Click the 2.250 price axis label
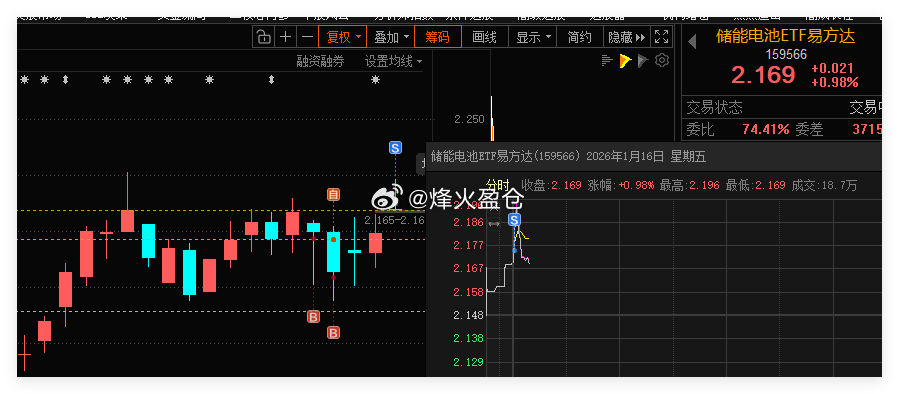899x394 pixels. pyautogui.click(x=469, y=119)
